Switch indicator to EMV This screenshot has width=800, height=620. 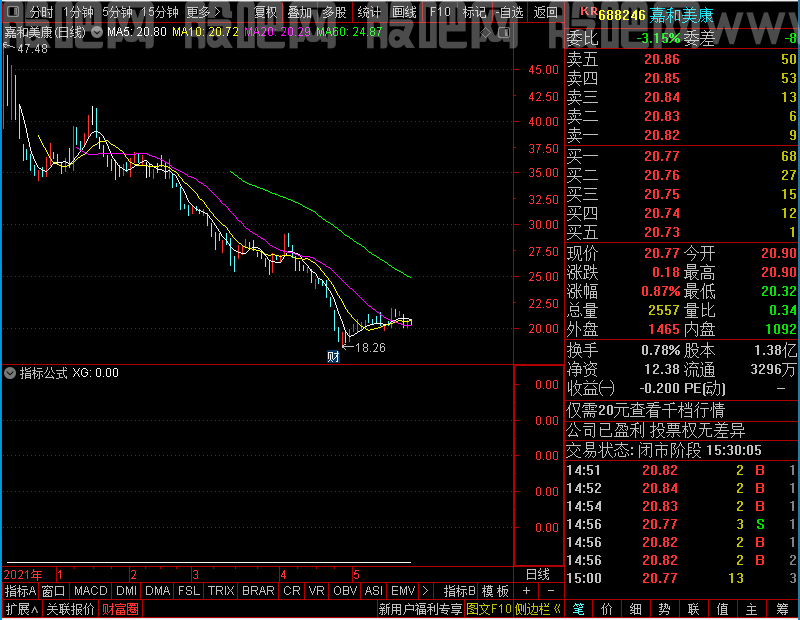click(x=404, y=591)
